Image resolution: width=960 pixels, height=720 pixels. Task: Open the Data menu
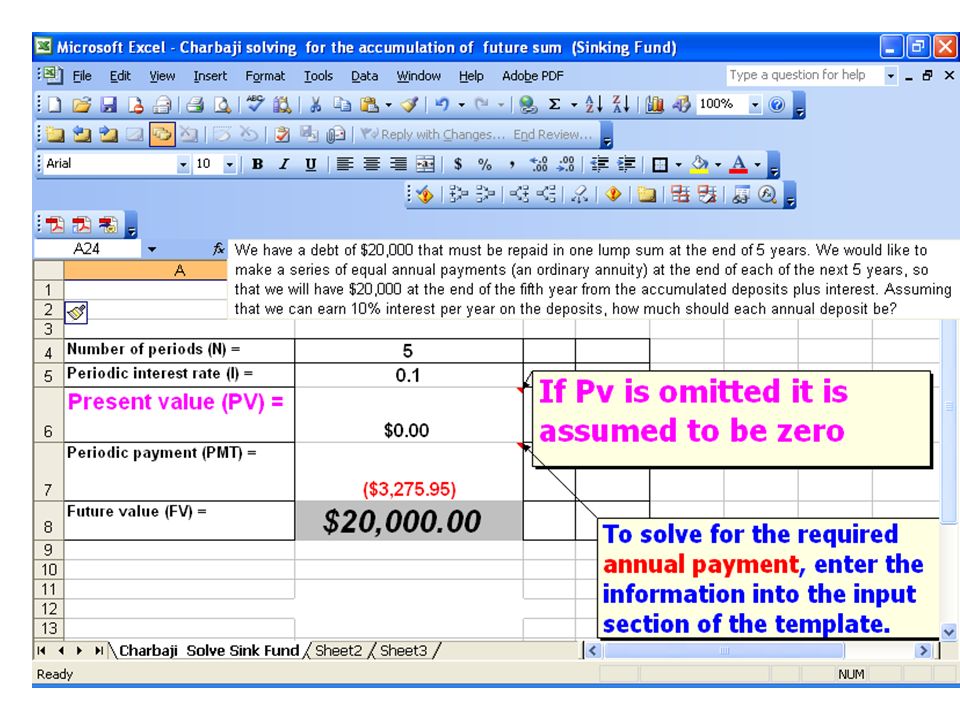364,76
